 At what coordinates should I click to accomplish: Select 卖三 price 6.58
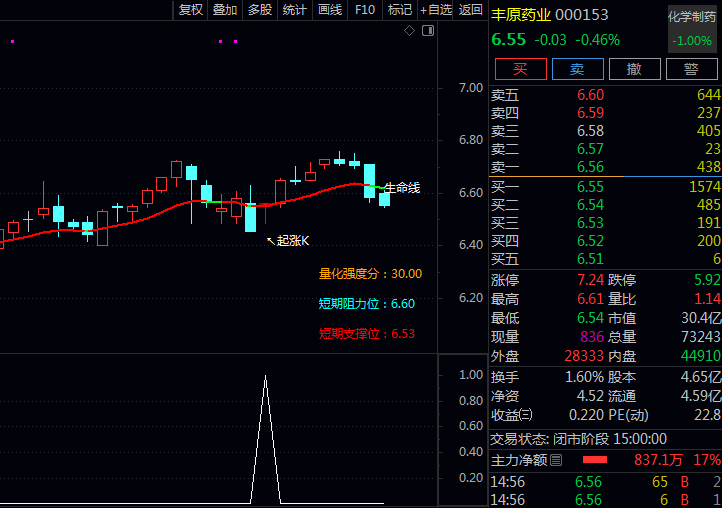[590, 131]
